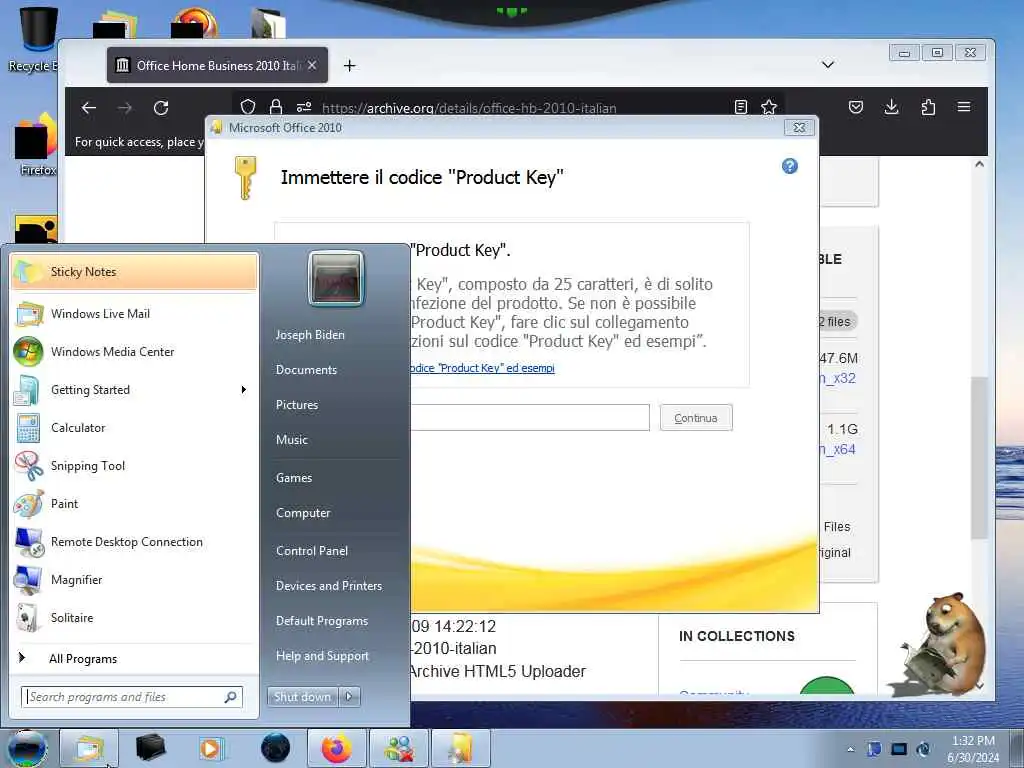The width and height of the screenshot is (1024, 768).
Task: Click the blue help icon in Office dialog
Action: tap(790, 166)
